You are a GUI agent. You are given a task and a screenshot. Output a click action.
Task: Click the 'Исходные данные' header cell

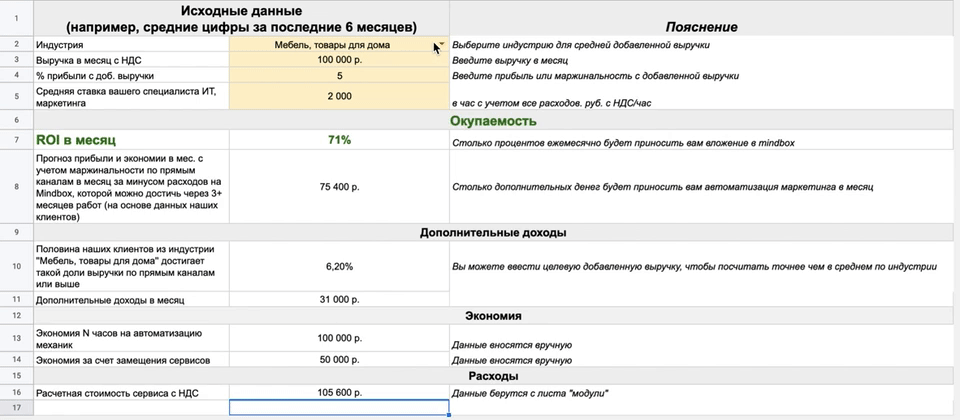[x=241, y=18]
